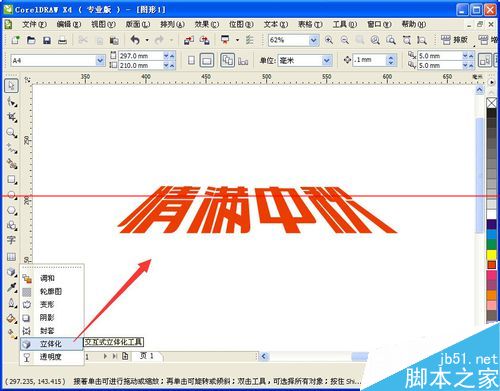The height and width of the screenshot is (391, 500).
Task: Click the Save icon
Action: [x=47, y=40]
